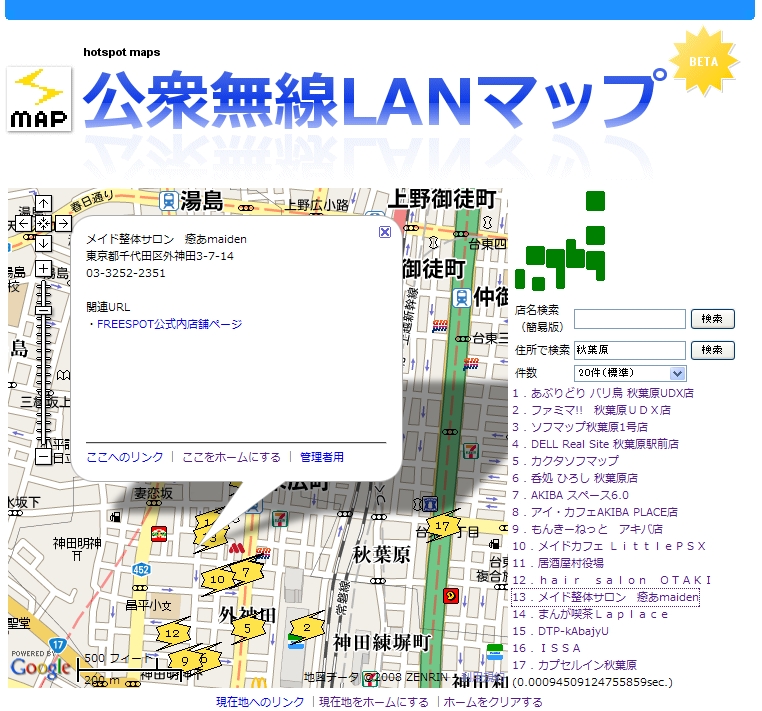Image resolution: width=762 pixels, height=711 pixels.
Task: Click the MAP lightning logo icon
Action: 39,99
